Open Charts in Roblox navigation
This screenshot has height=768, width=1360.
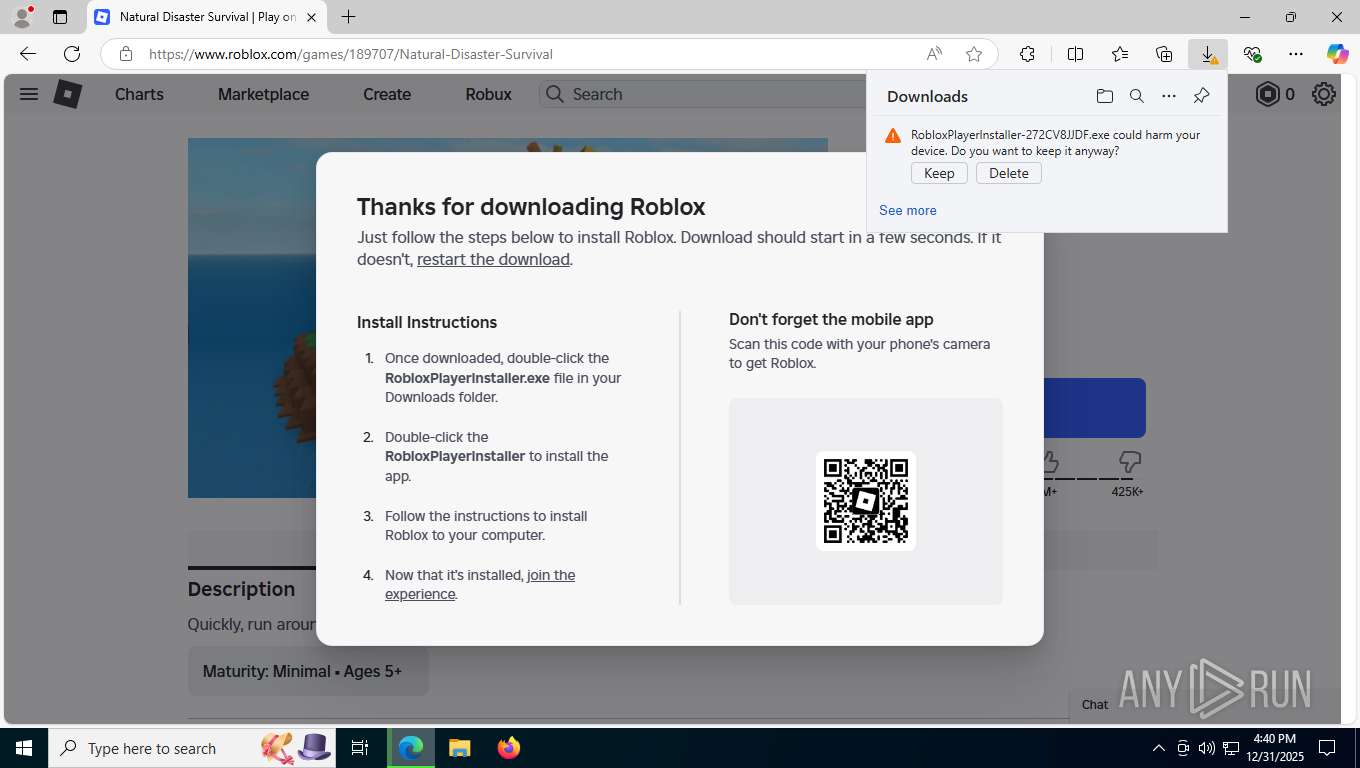pyautogui.click(x=139, y=94)
